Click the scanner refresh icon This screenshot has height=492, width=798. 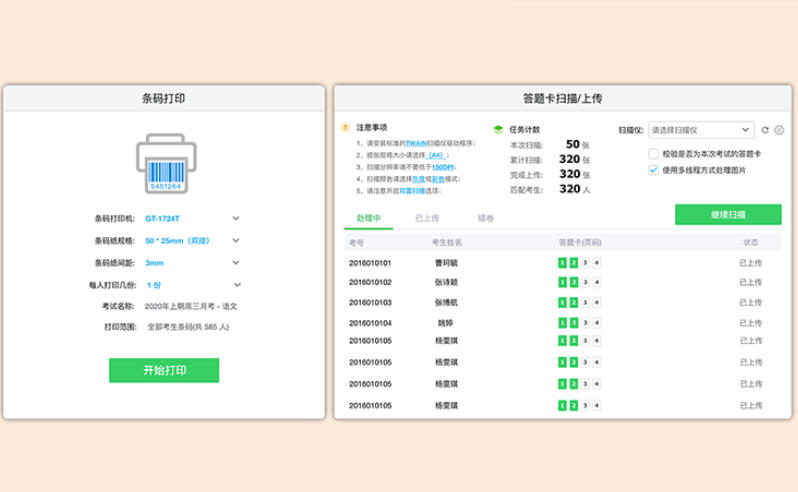click(x=765, y=130)
